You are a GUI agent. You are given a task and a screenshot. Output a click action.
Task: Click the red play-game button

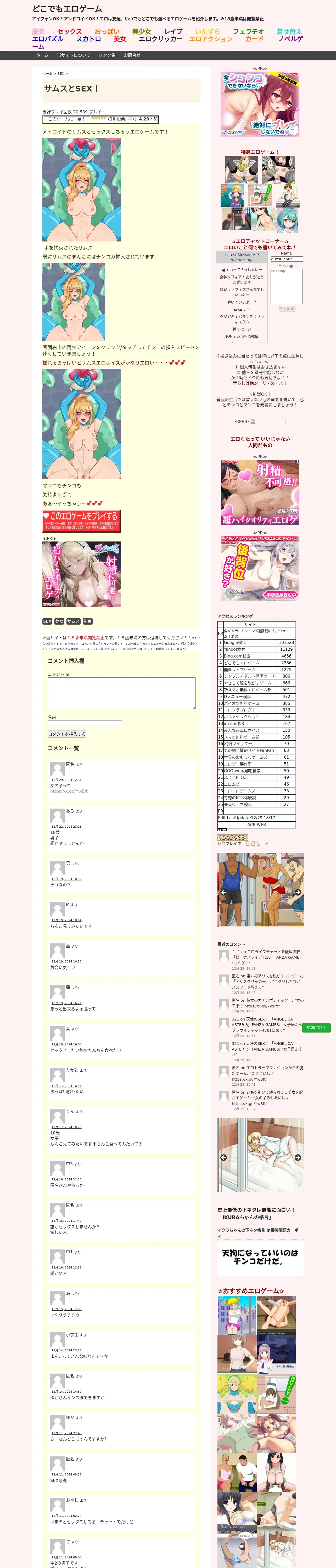[81, 521]
